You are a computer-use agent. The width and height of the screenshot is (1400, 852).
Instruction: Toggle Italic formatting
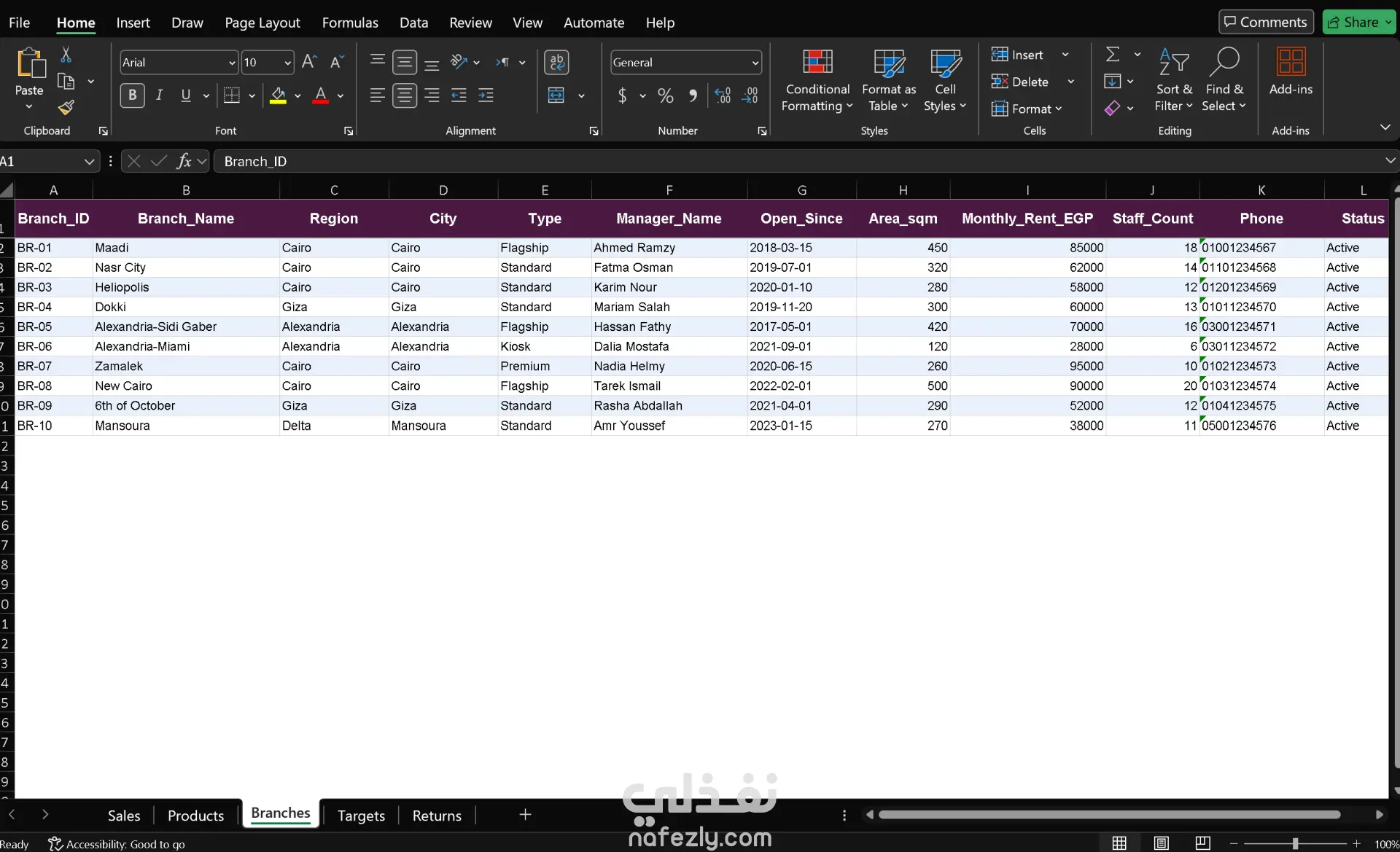point(159,95)
